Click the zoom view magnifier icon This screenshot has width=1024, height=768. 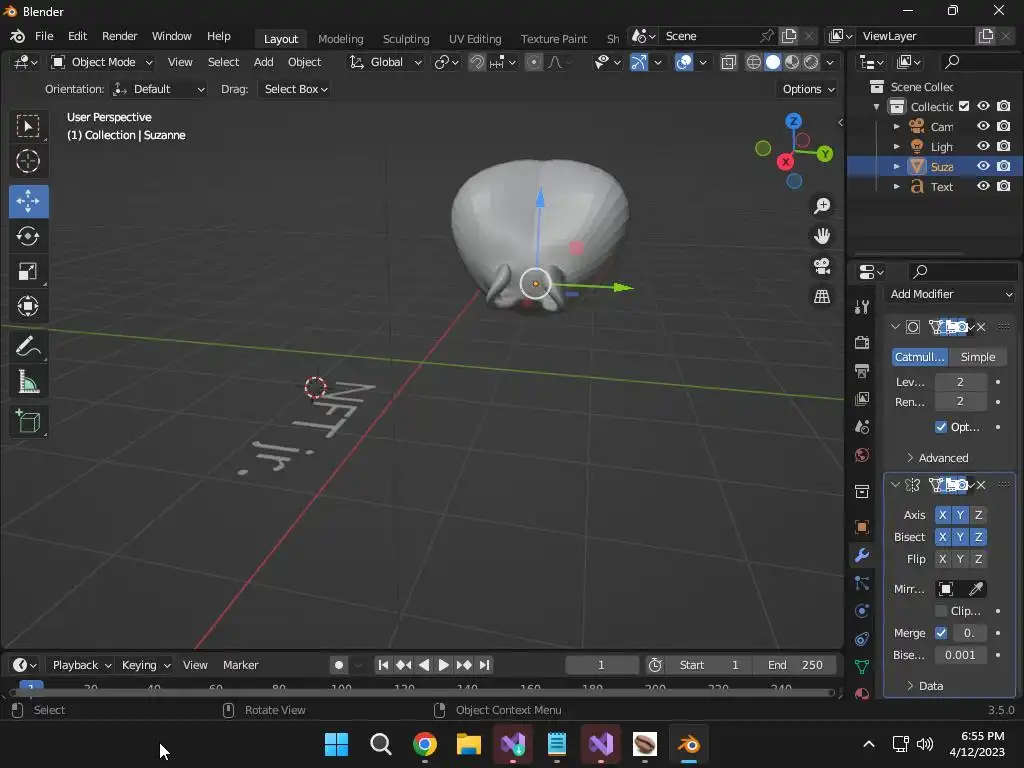click(822, 206)
